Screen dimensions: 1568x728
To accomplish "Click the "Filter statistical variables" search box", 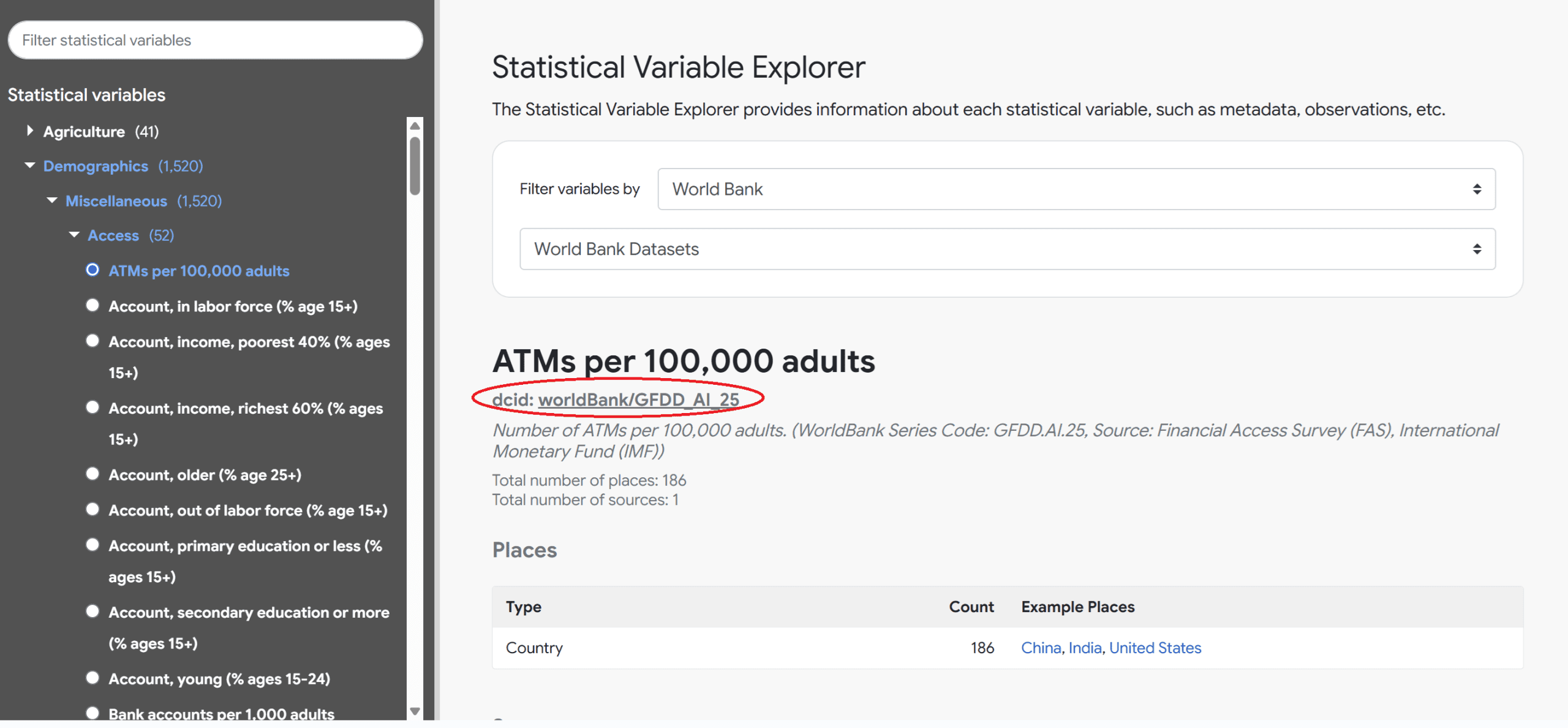I will pos(214,40).
